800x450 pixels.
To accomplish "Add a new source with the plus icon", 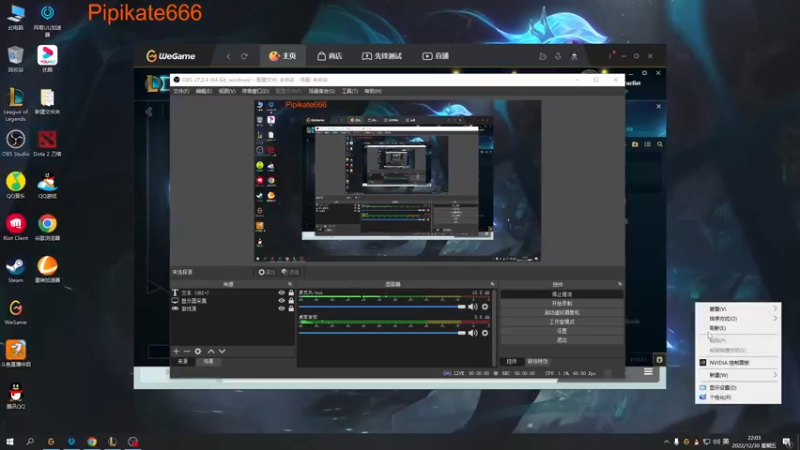I will click(x=176, y=352).
